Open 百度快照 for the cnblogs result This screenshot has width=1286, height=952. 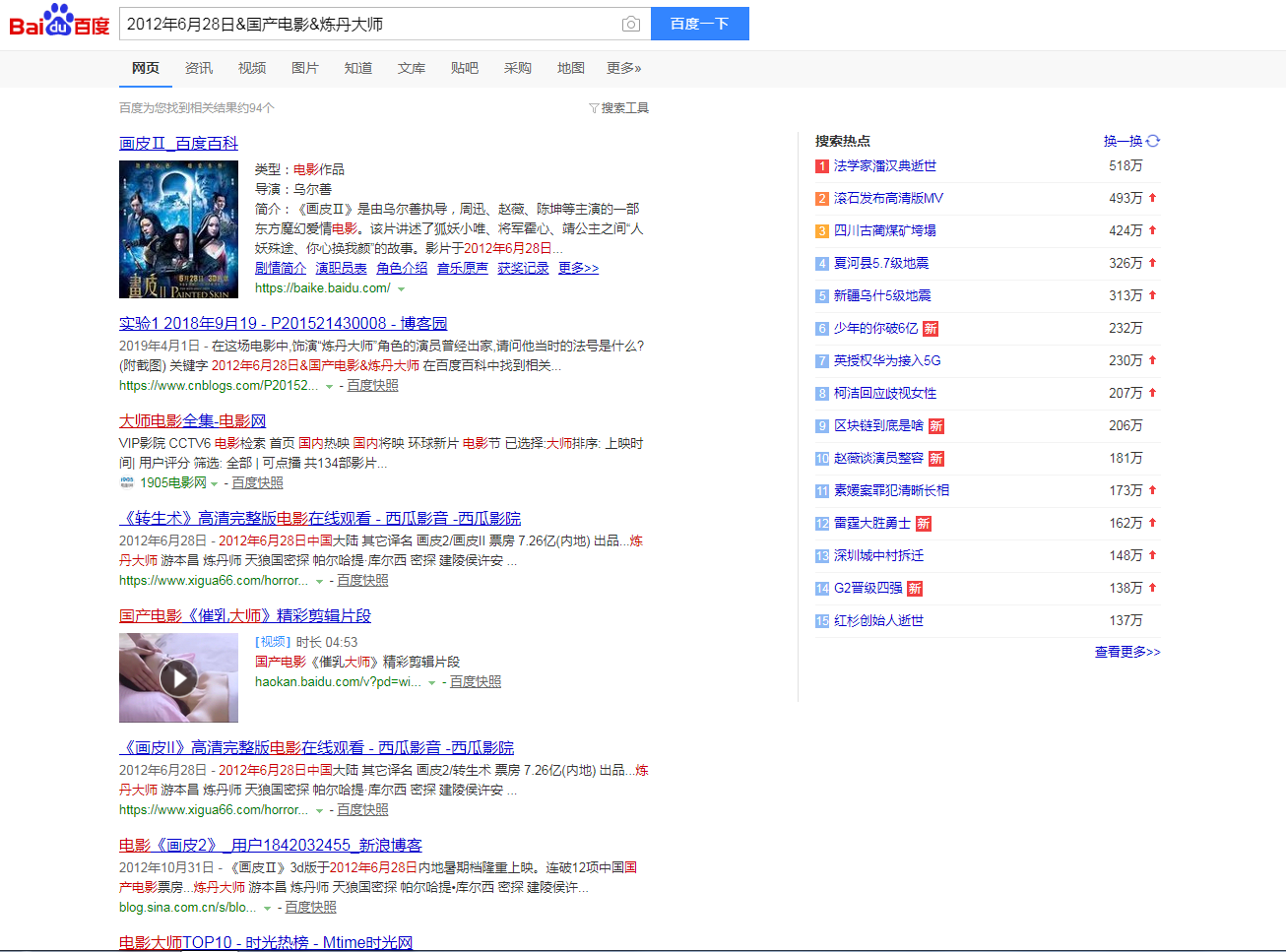tap(372, 386)
